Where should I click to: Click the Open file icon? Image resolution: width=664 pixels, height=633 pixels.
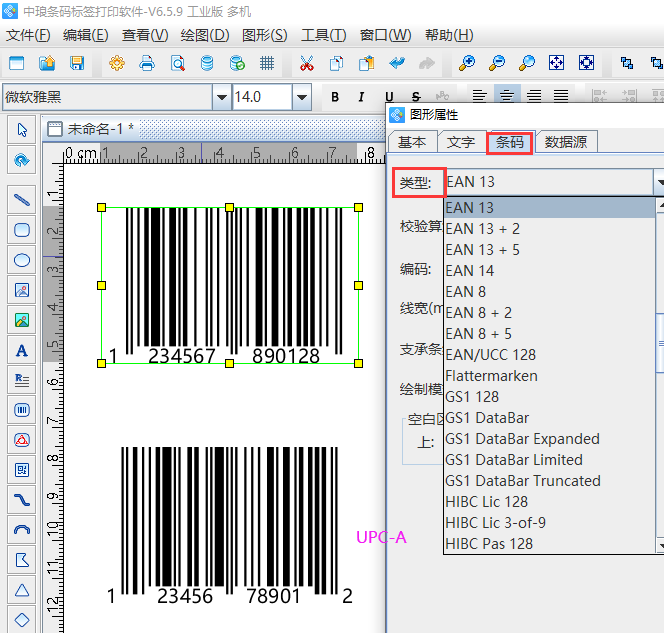coord(47,64)
